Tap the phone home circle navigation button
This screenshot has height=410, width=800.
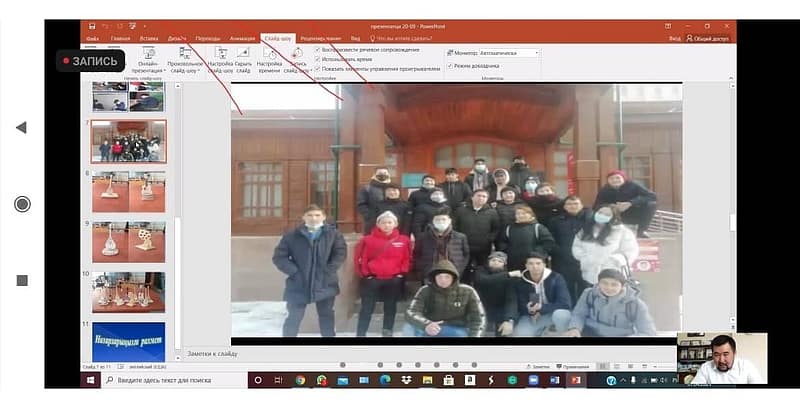pos(22,204)
